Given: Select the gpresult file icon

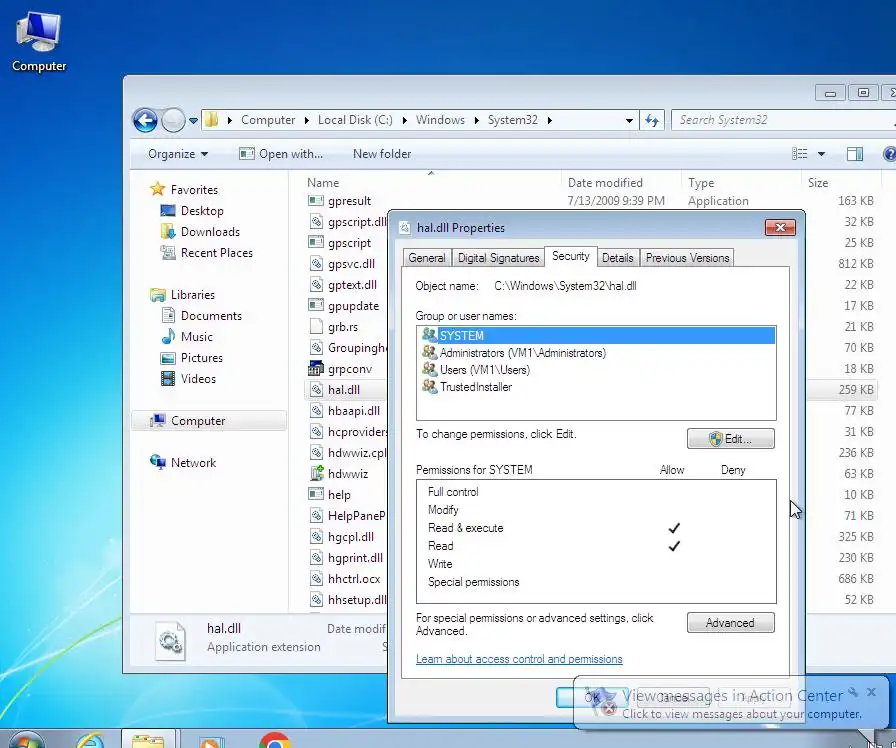Looking at the screenshot, I should (316, 201).
